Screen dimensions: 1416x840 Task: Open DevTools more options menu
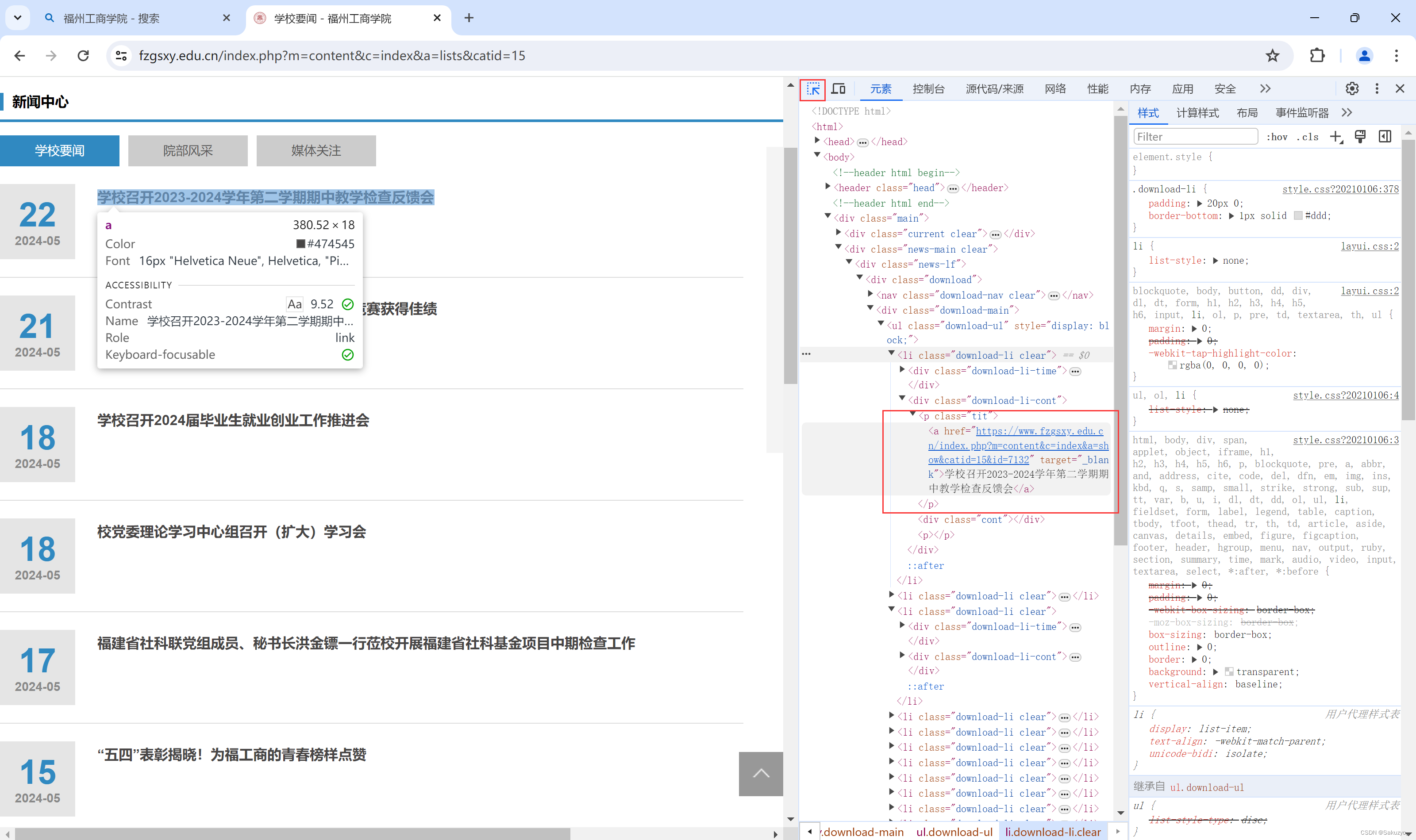(x=1377, y=89)
